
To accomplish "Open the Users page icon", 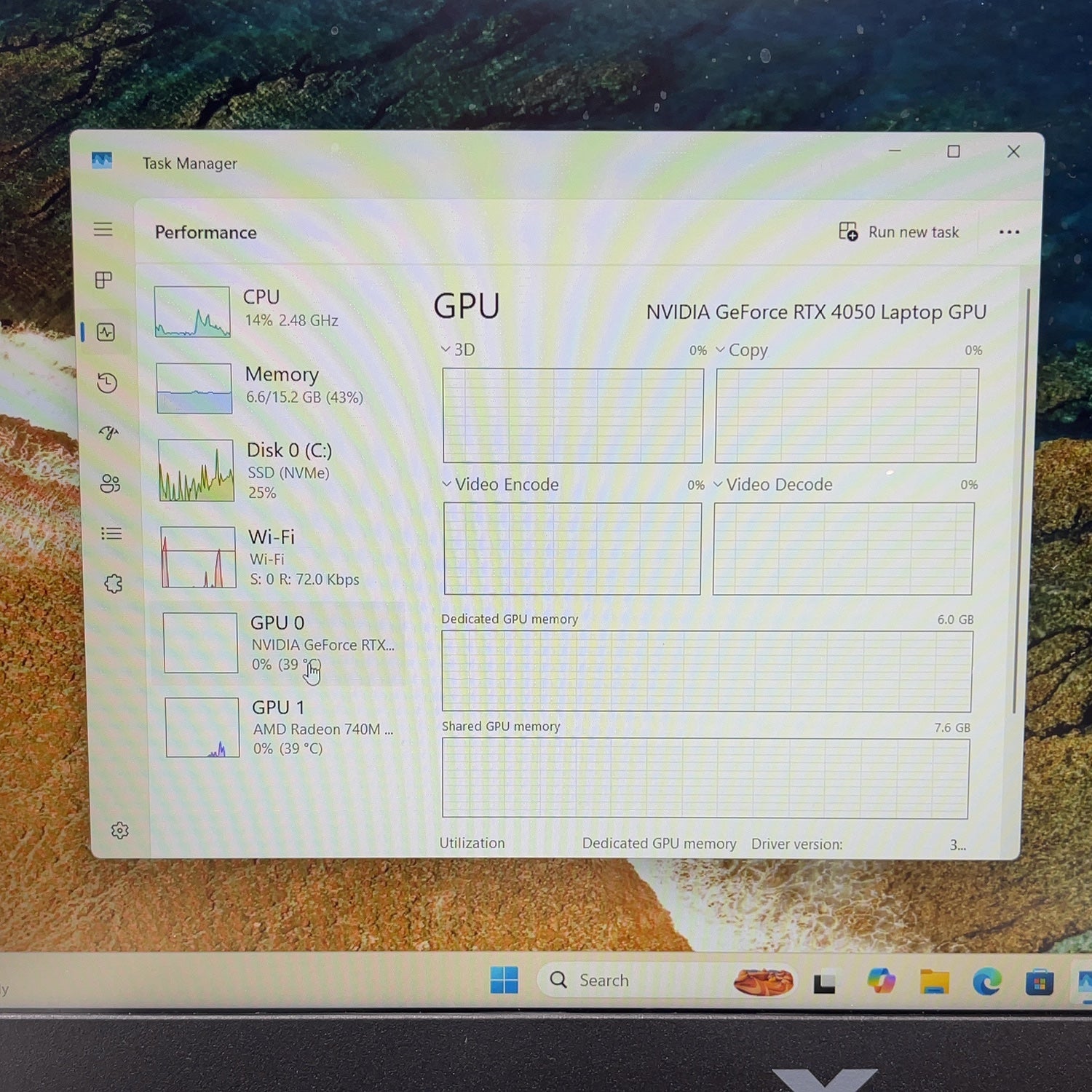I will pos(111,483).
